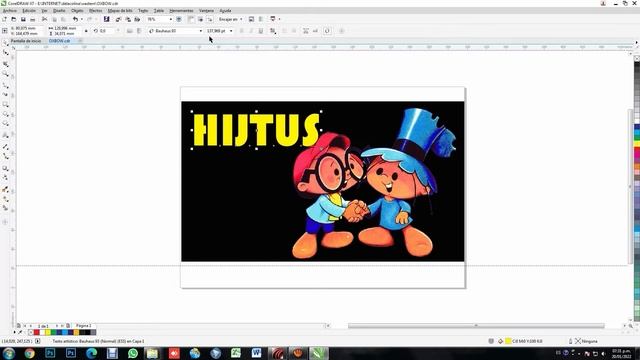This screenshot has height=360, width=640.
Task: Select the Parallel Dimension tool
Action: click(x=5, y=146)
